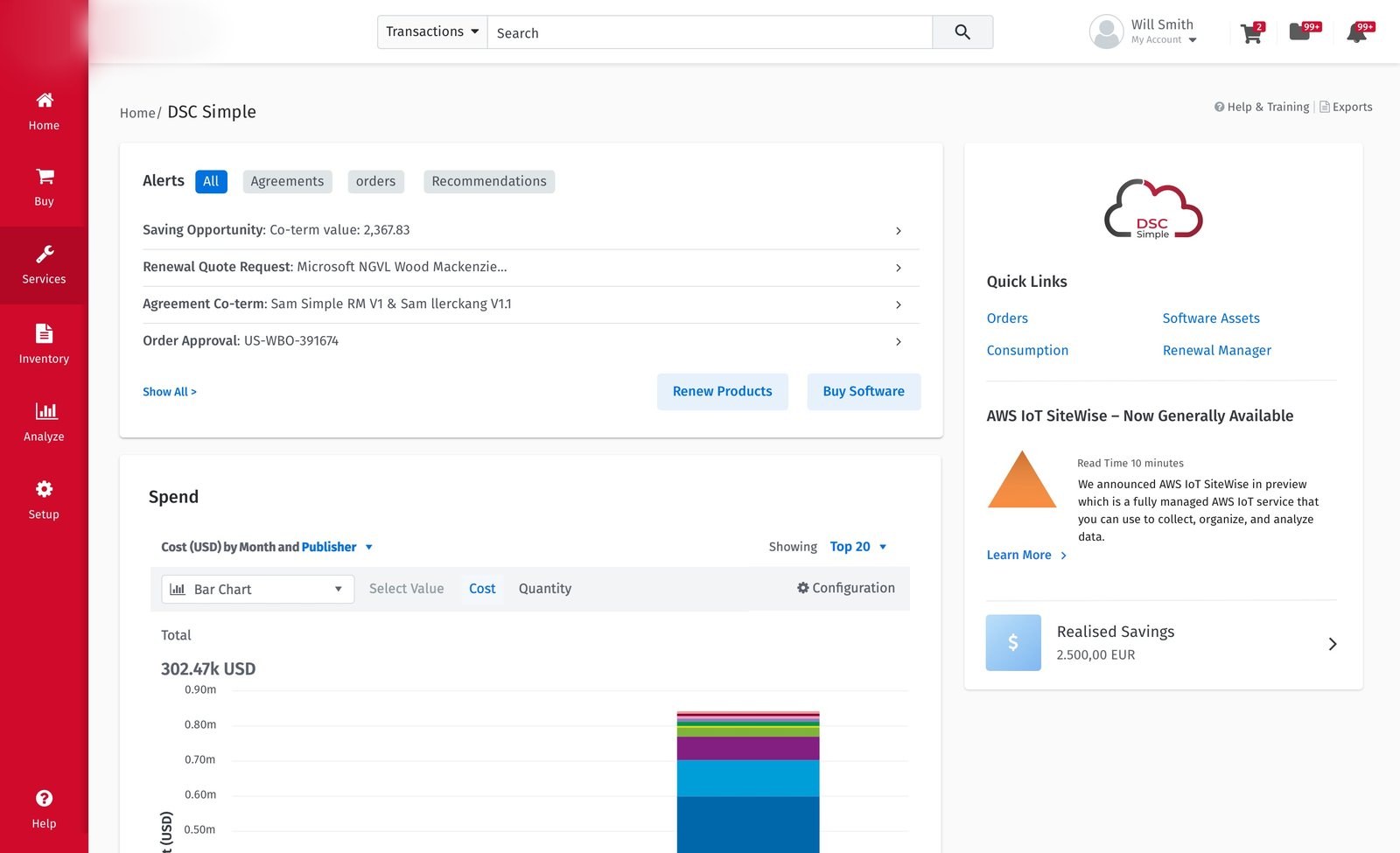Viewport: 1400px width, 853px height.
Task: Select the Recommendations alerts tab
Action: tap(489, 181)
